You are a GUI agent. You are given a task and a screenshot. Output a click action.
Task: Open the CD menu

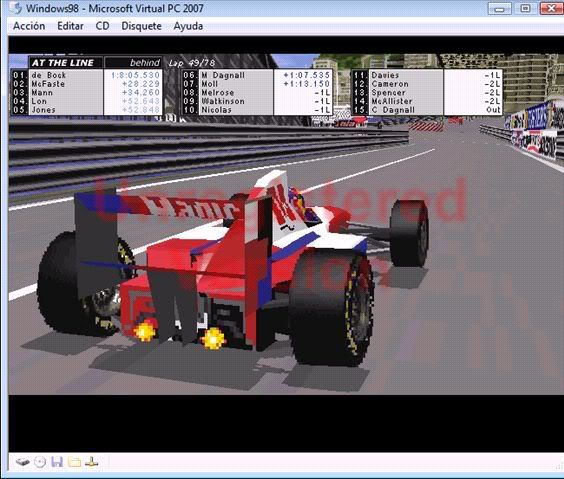coord(103,26)
